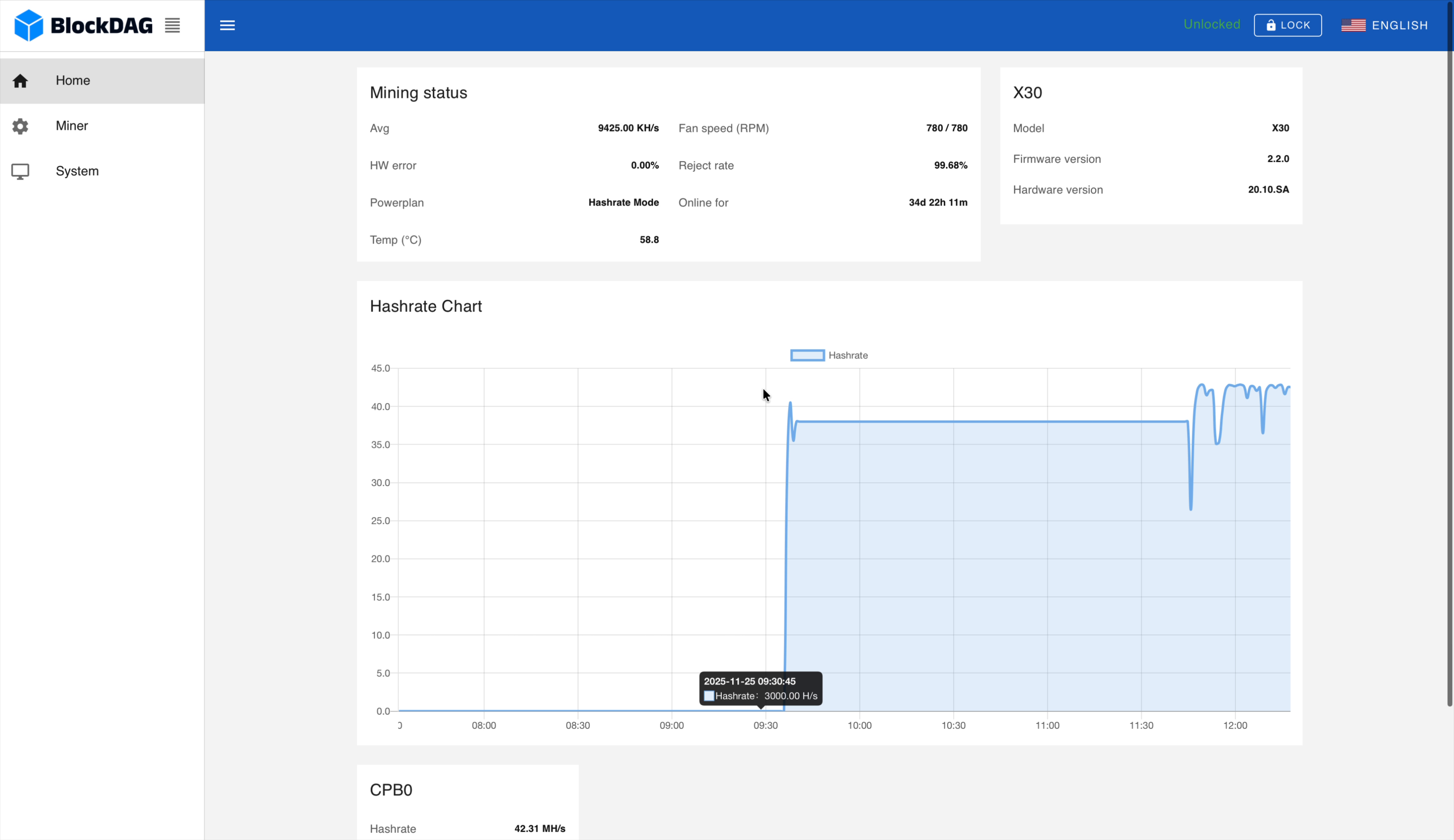Click the Miner gear icon
The width and height of the screenshot is (1454, 840).
[20, 126]
